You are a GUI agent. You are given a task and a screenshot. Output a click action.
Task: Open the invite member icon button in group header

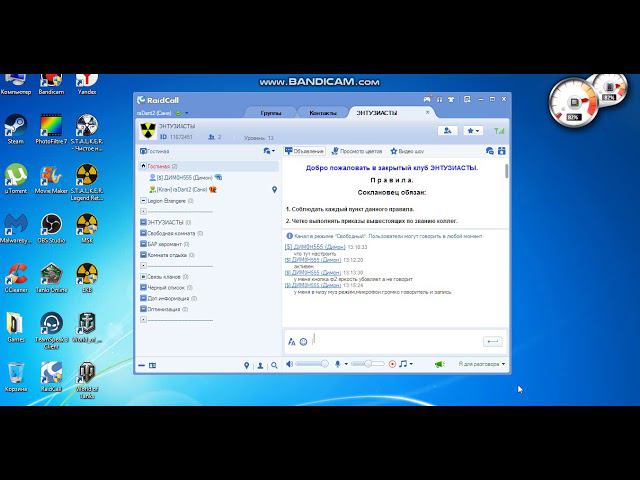447,131
